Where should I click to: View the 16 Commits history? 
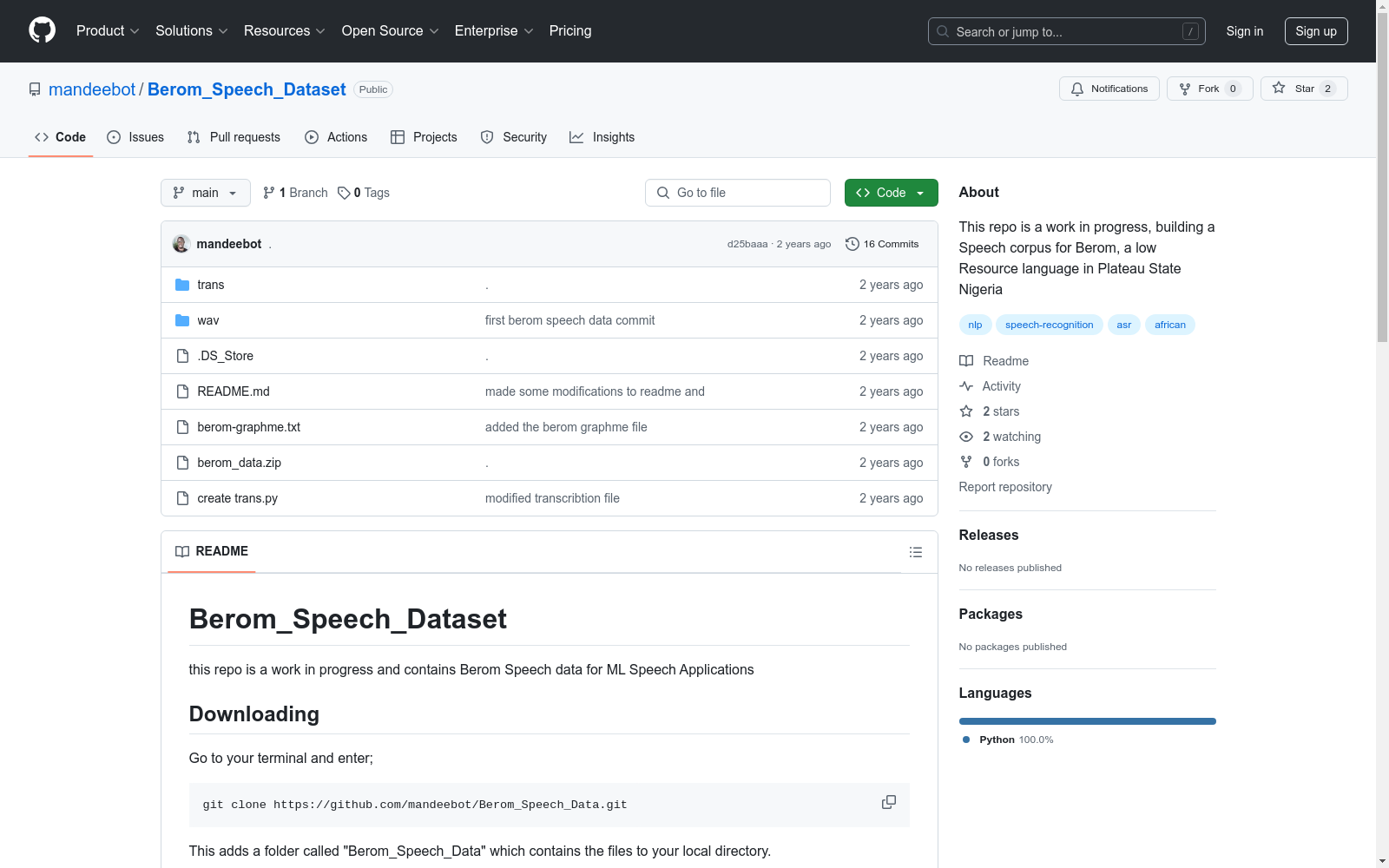[x=882, y=244]
